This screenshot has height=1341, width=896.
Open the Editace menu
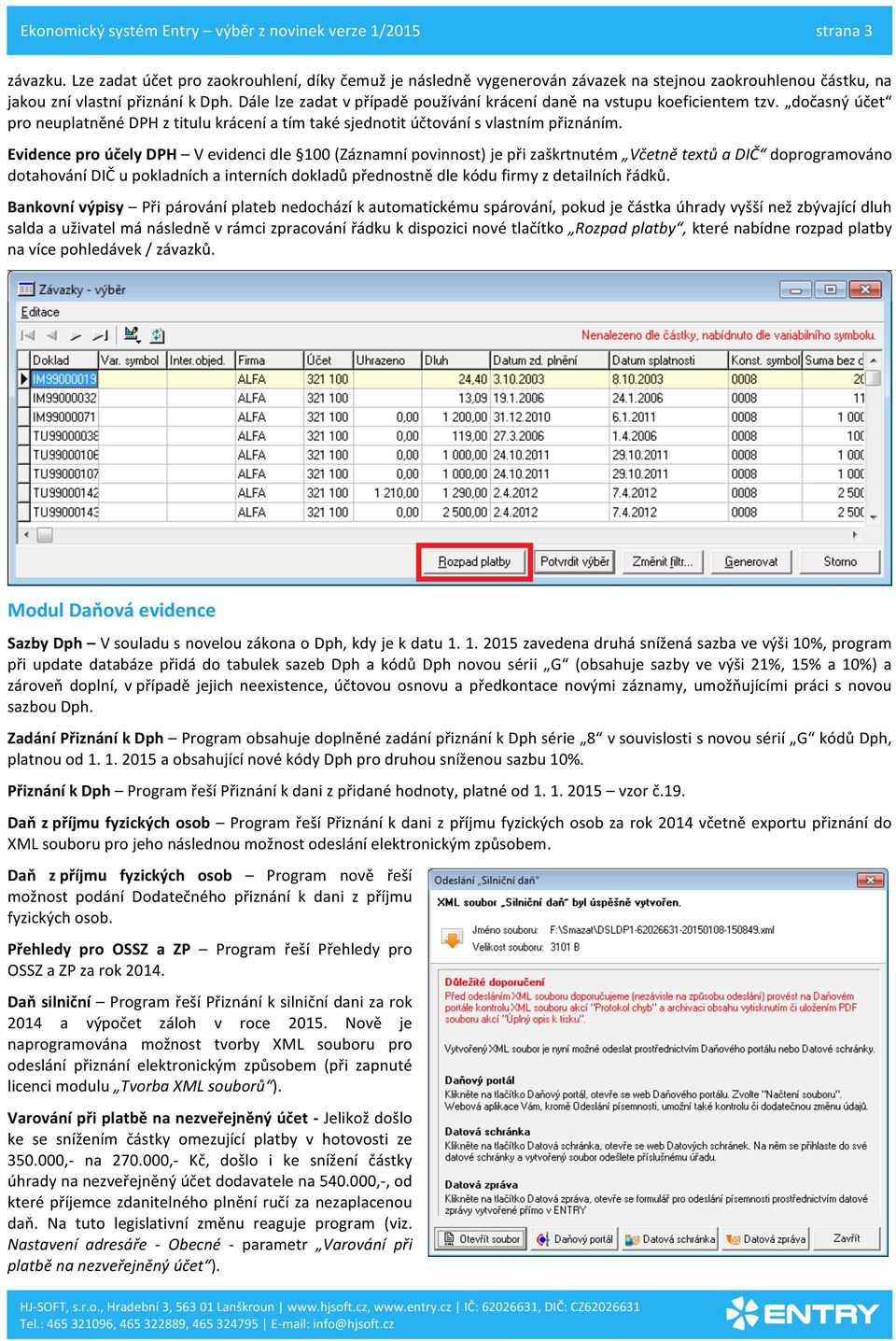40,312
